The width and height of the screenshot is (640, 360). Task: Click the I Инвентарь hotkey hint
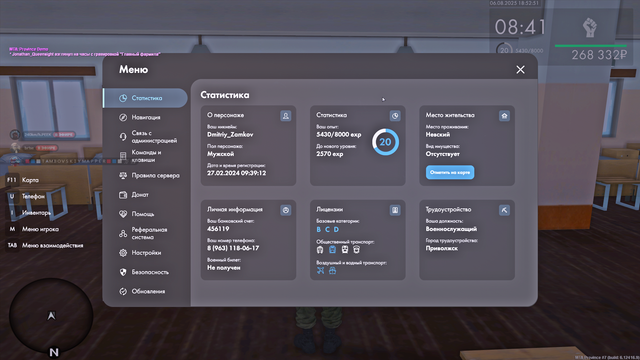click(x=29, y=213)
